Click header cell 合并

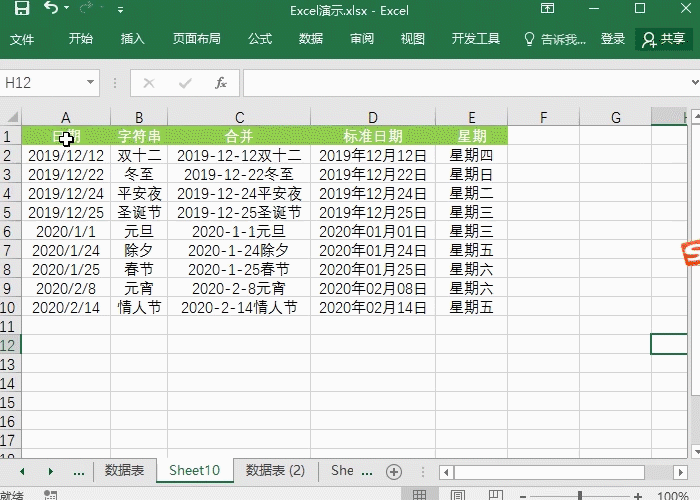[x=239, y=136]
